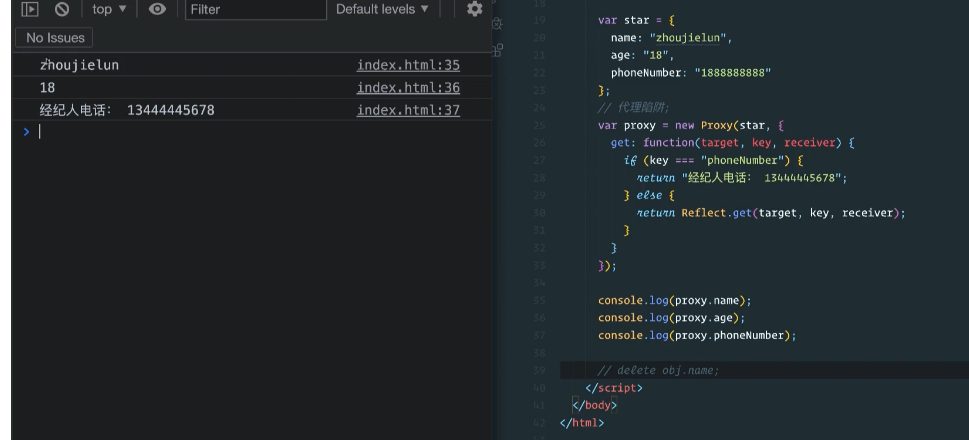Click the "} else {" line
Viewport: 969px width, 440px height.
tap(650, 195)
